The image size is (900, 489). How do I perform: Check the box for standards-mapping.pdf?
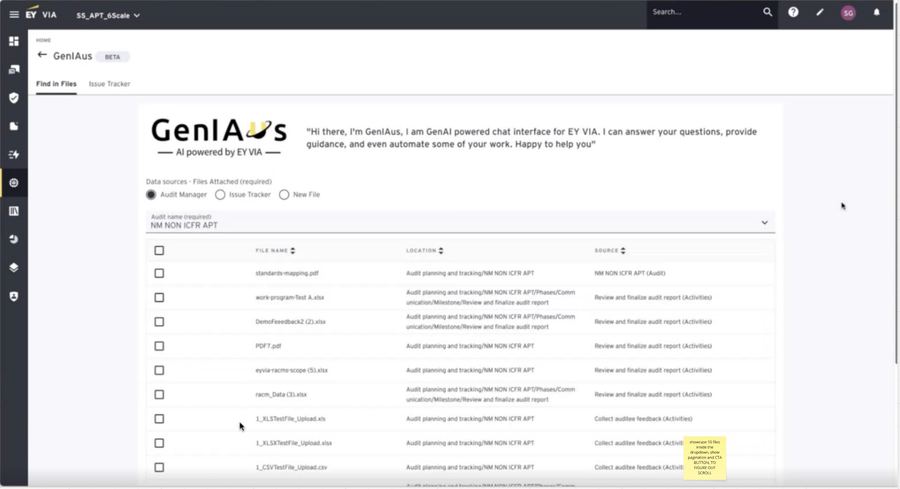[159, 273]
